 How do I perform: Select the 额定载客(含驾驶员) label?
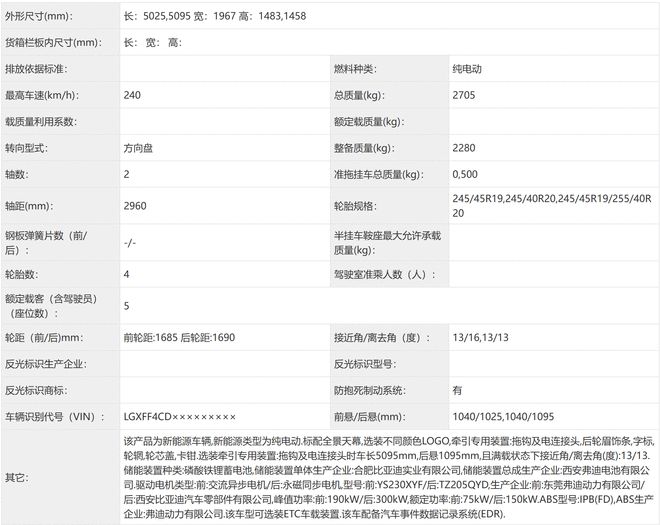[51, 306]
